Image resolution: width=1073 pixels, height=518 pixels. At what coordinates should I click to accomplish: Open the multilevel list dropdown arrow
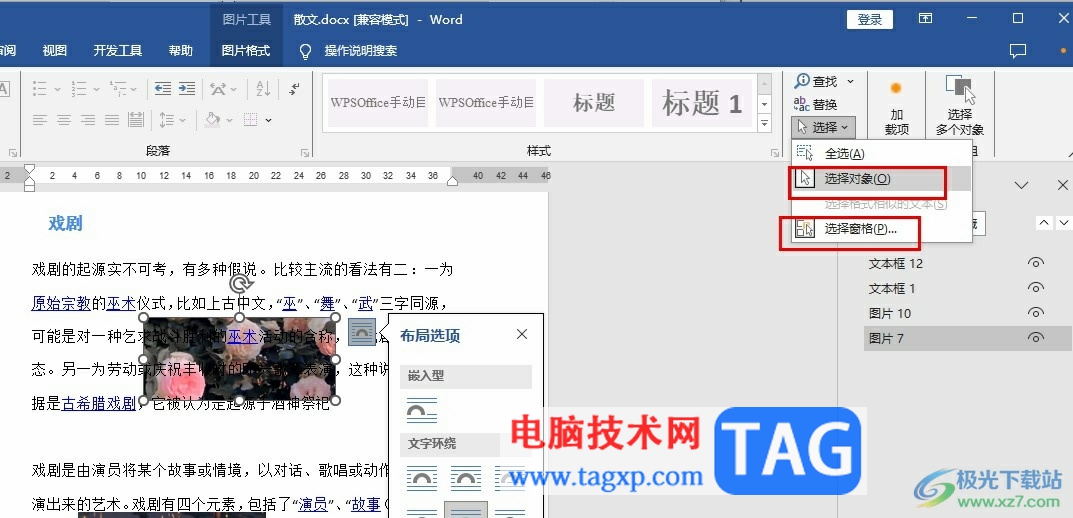133,89
